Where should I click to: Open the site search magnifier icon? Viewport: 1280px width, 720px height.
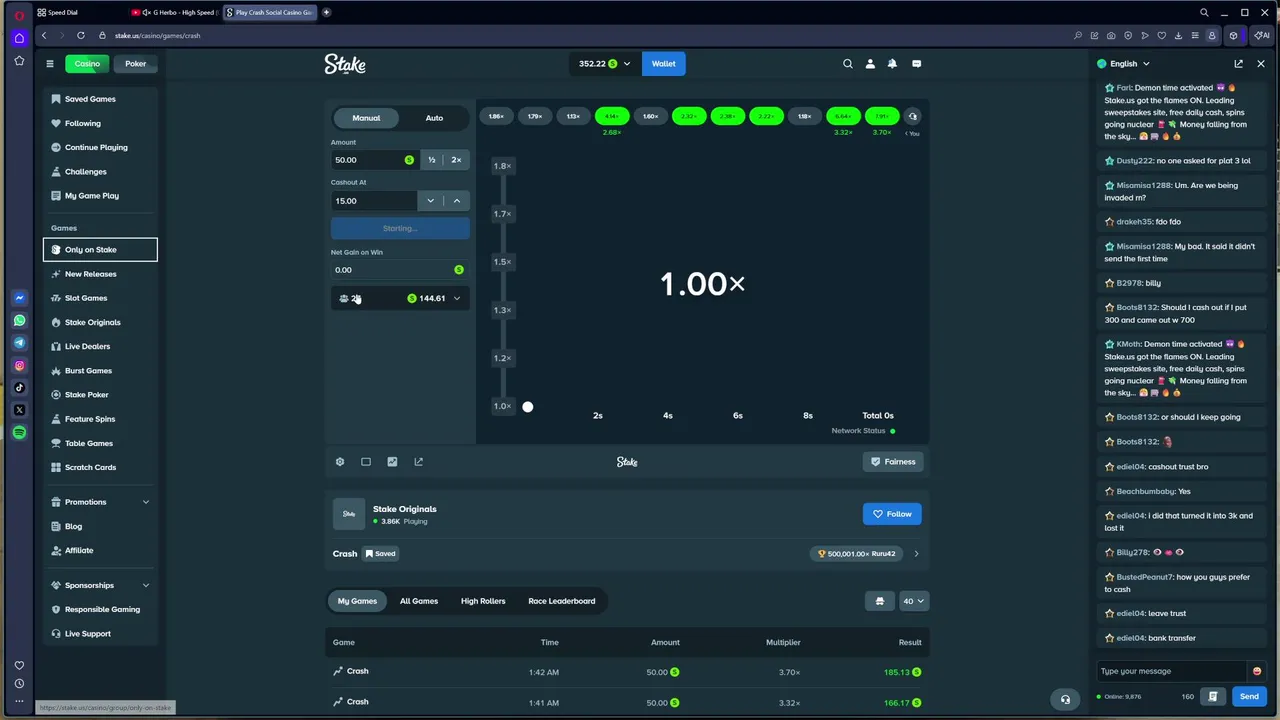click(848, 64)
